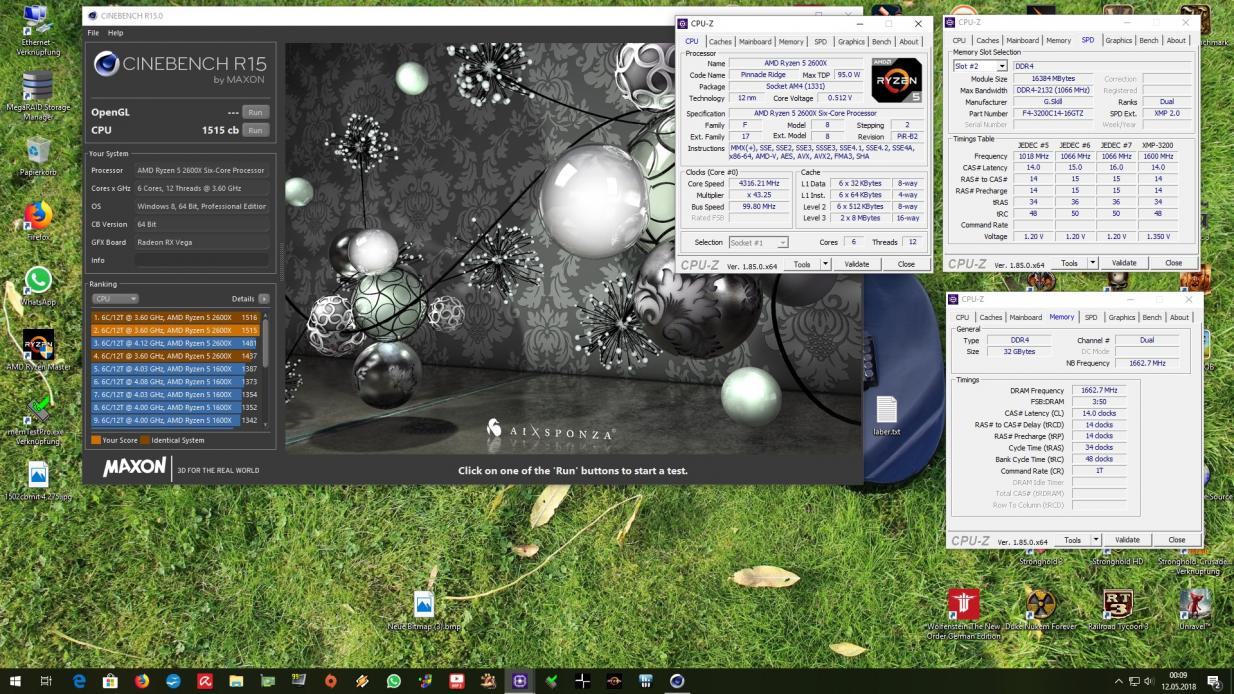Click the Close button in CPU-Z Memory window
Image resolution: width=1234 pixels, height=694 pixels.
(x=1176, y=539)
